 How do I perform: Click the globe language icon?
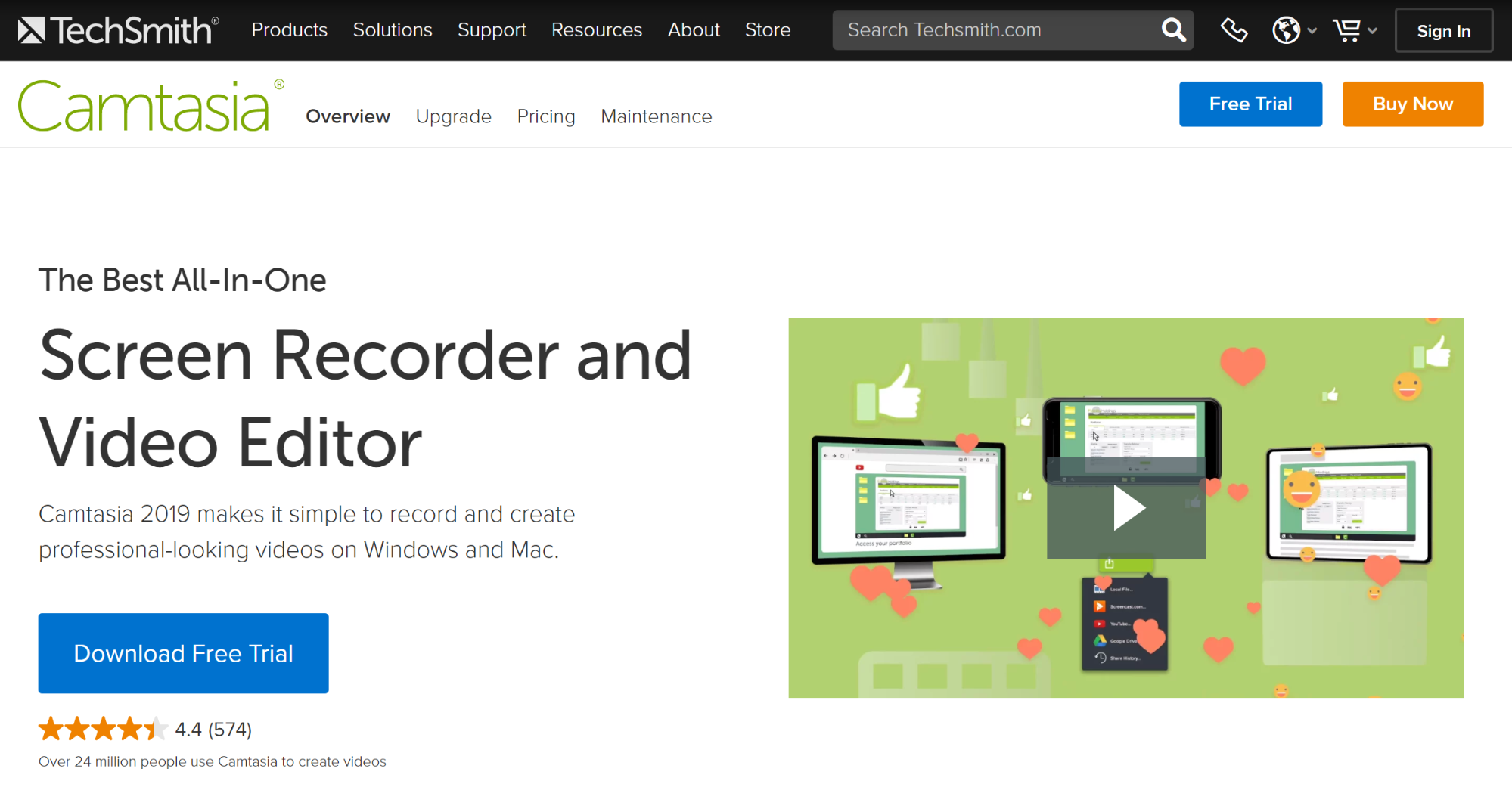pos(1286,30)
